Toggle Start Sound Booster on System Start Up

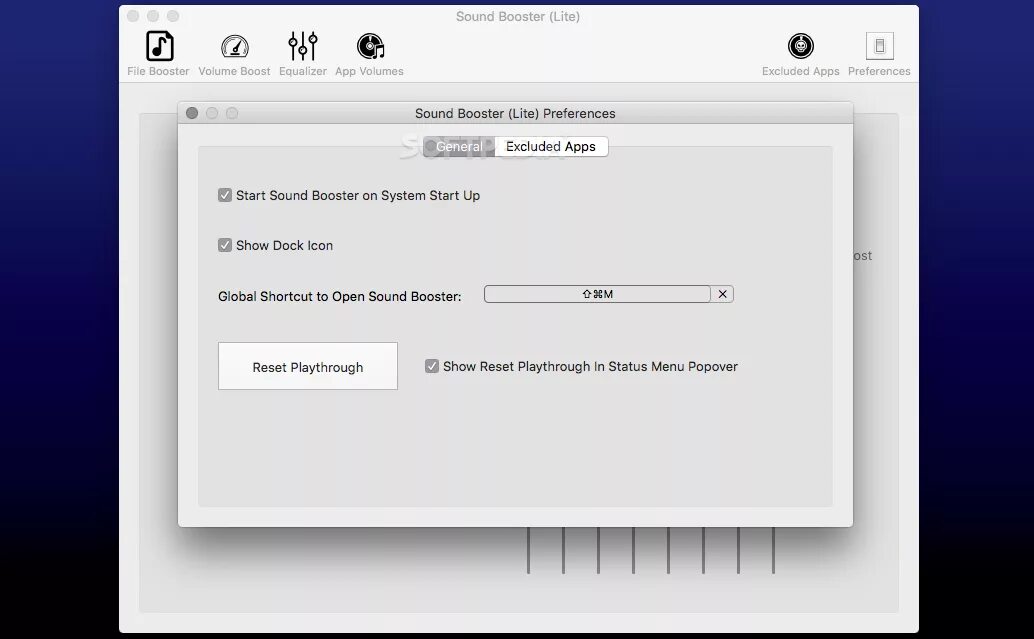225,195
